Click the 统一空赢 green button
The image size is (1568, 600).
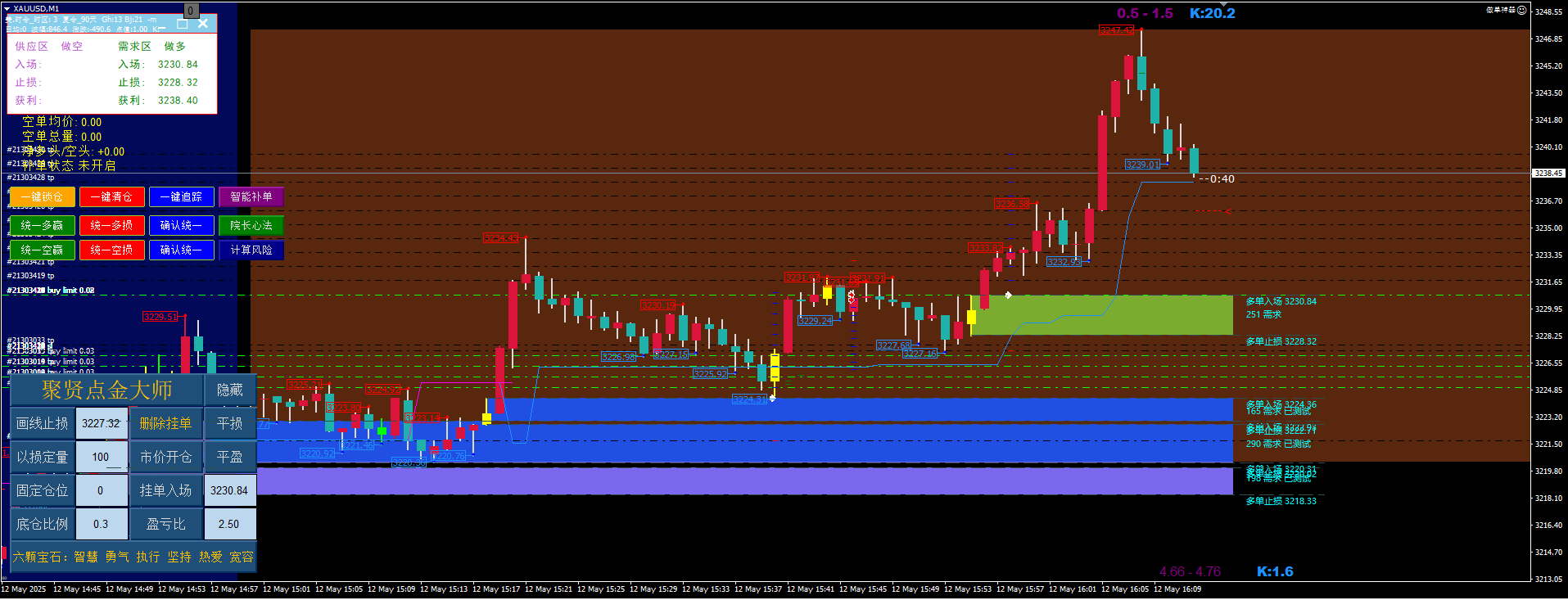tap(42, 250)
